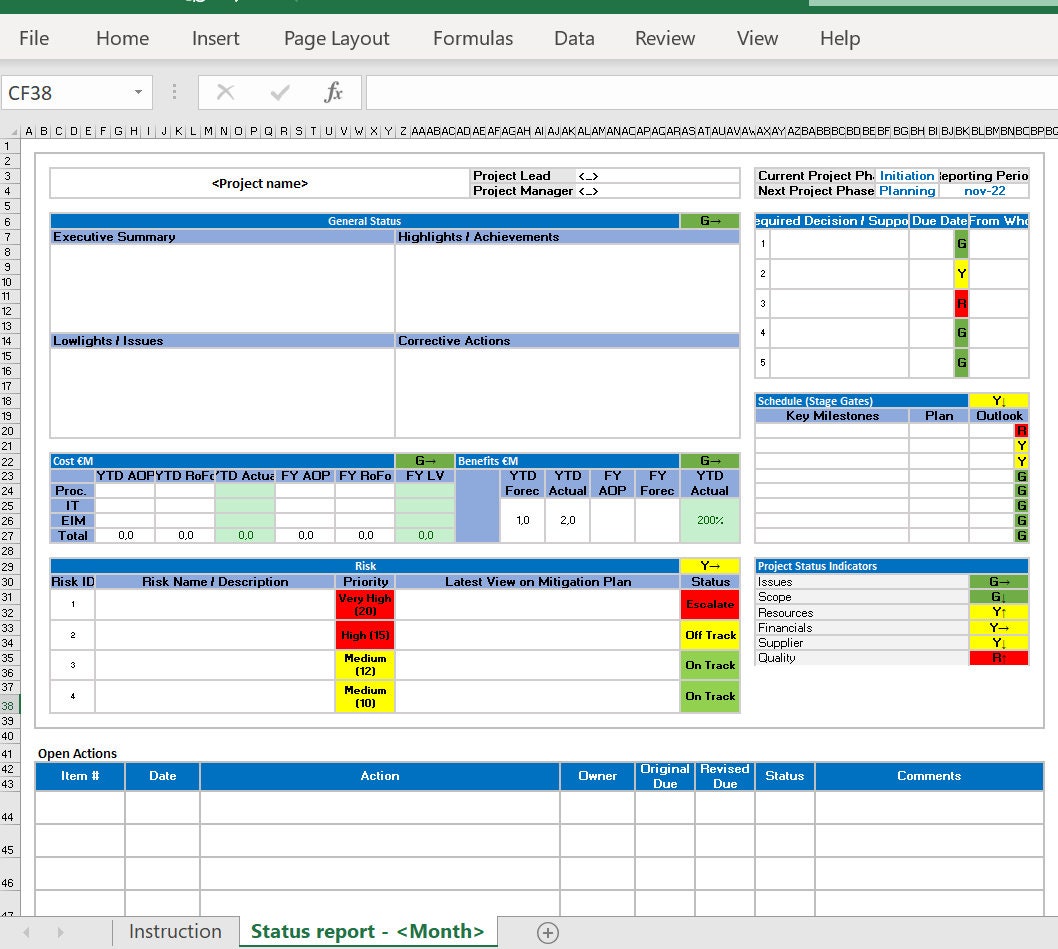Select the On Track status cell for Risk 3
This screenshot has width=1058, height=949.
coord(709,665)
